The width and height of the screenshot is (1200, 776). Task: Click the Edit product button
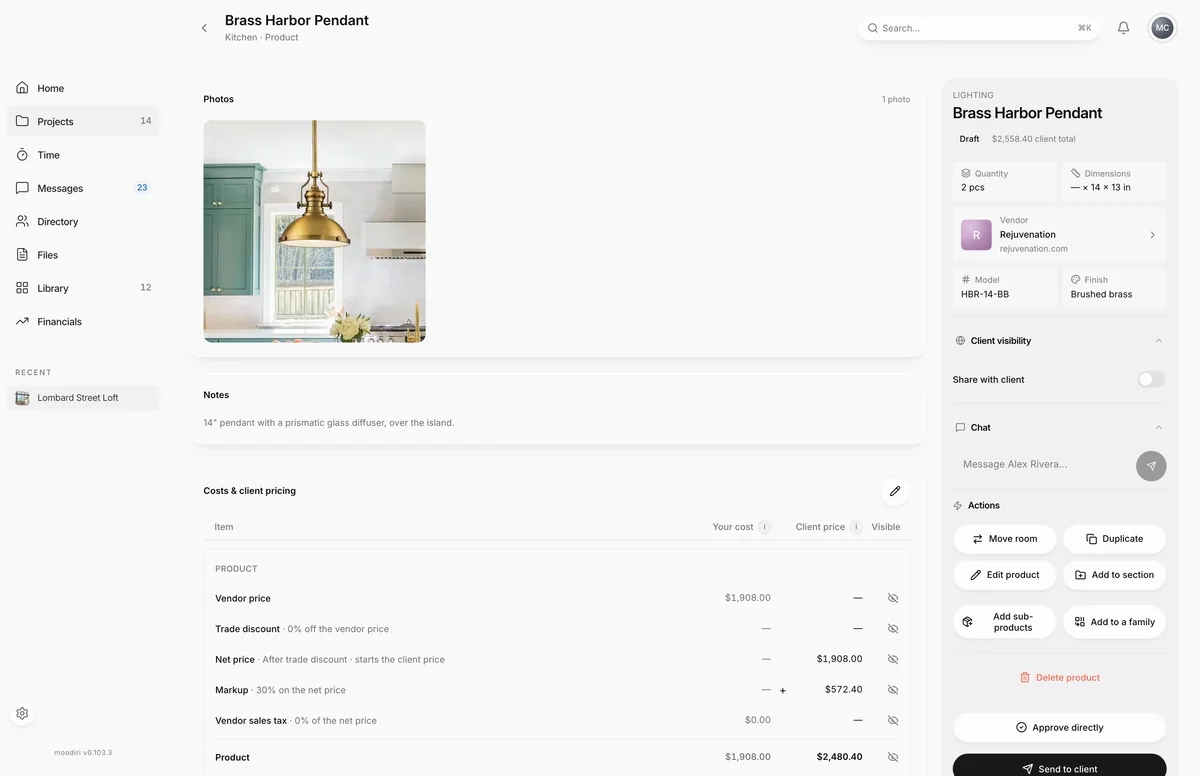[1004, 575]
